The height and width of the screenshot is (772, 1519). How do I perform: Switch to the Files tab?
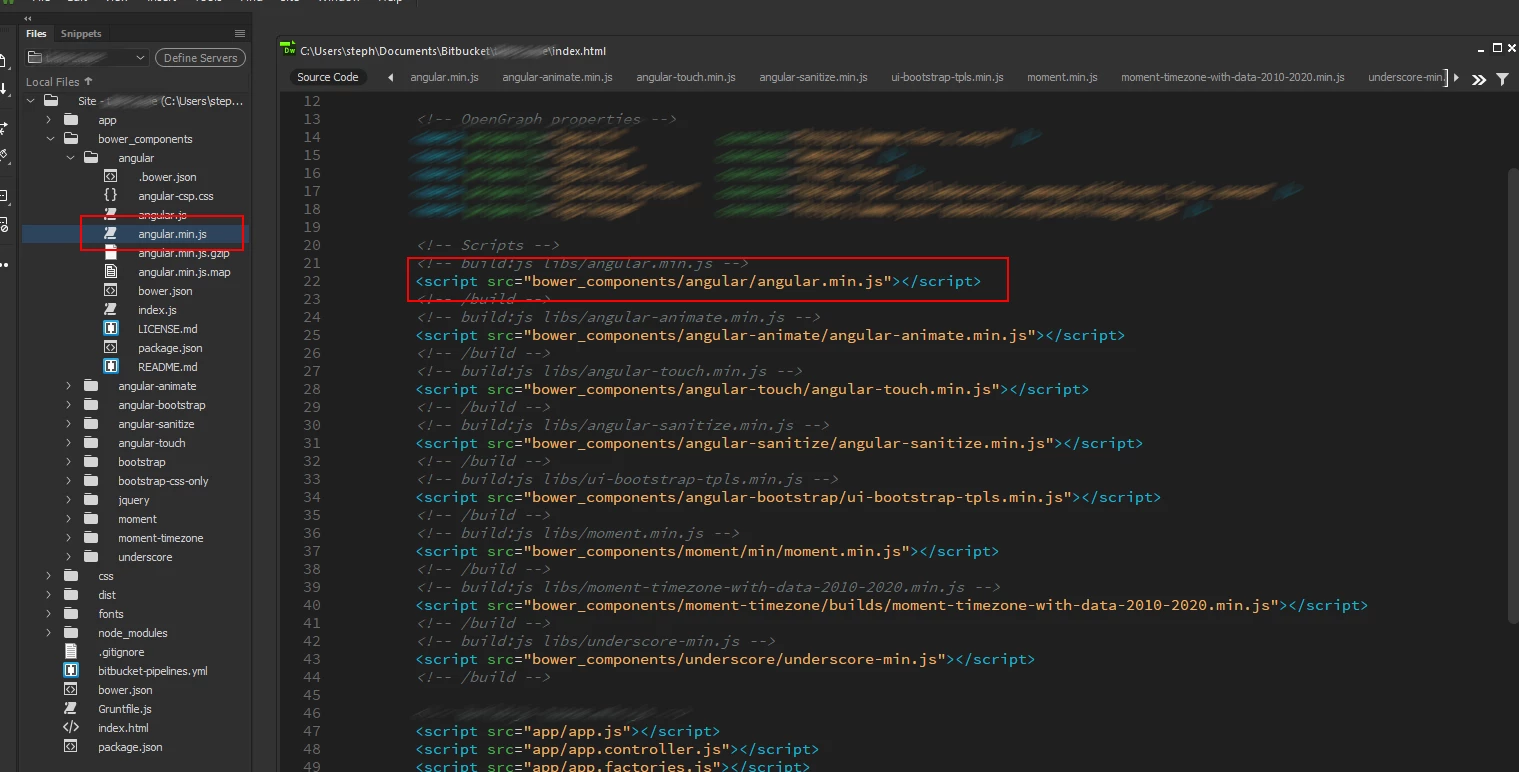tap(36, 34)
